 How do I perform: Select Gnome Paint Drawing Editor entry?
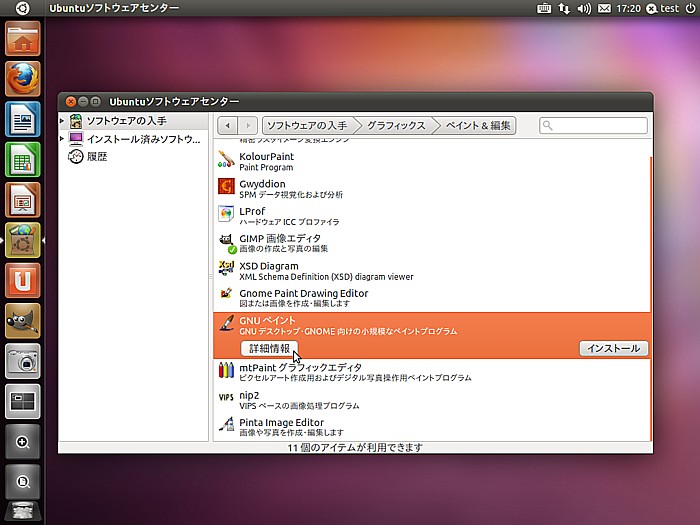432,298
